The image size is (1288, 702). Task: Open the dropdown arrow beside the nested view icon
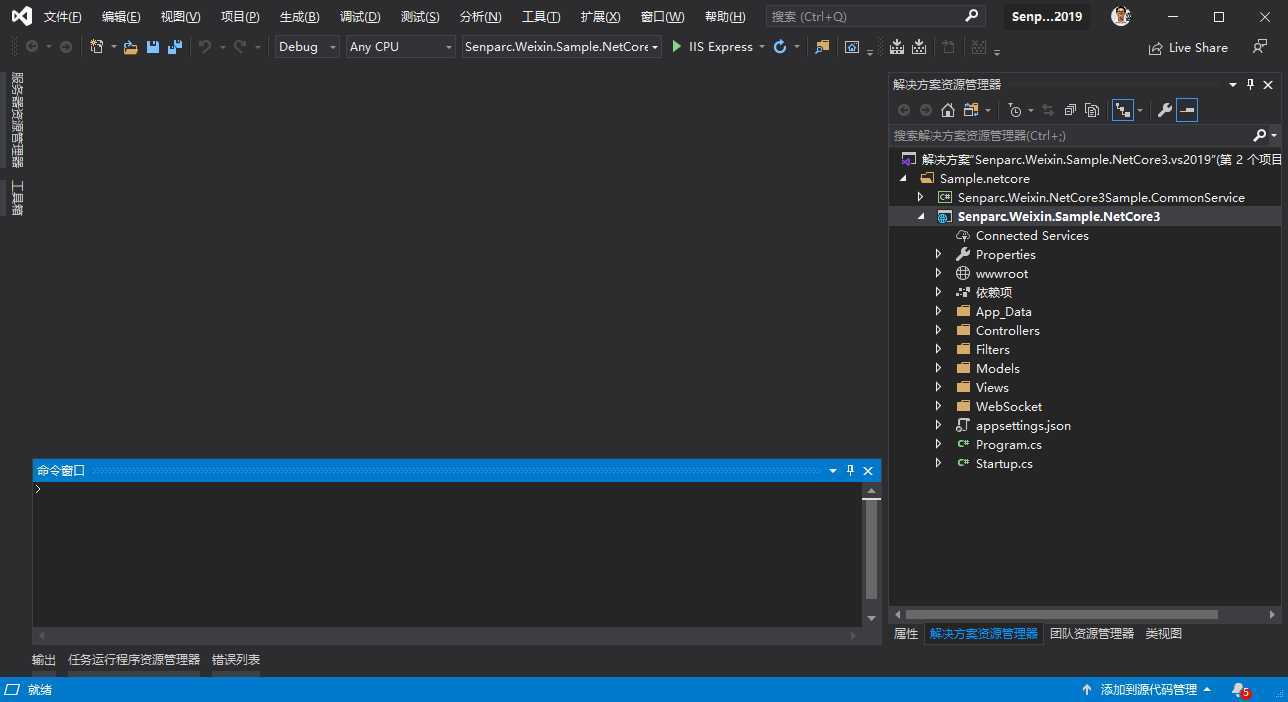tap(1139, 110)
